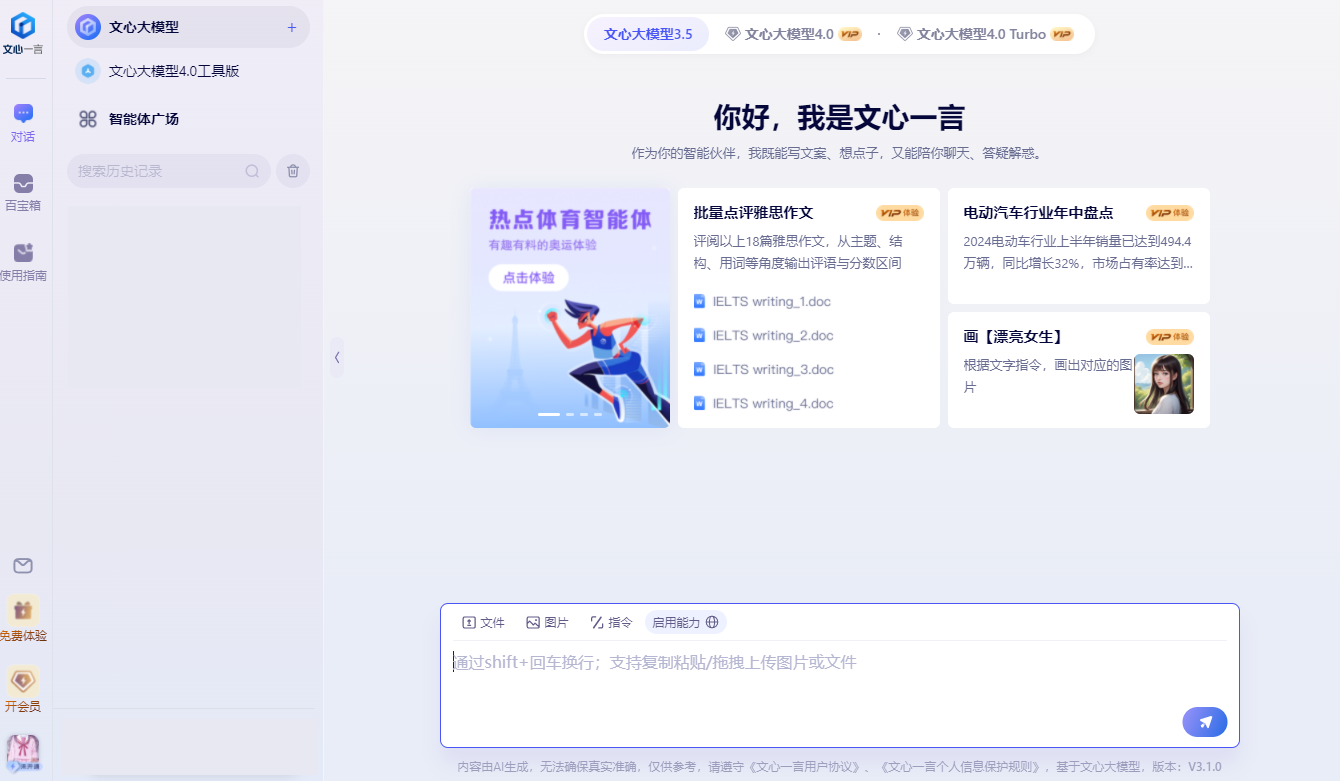Click the 图片 upload button

tap(547, 622)
